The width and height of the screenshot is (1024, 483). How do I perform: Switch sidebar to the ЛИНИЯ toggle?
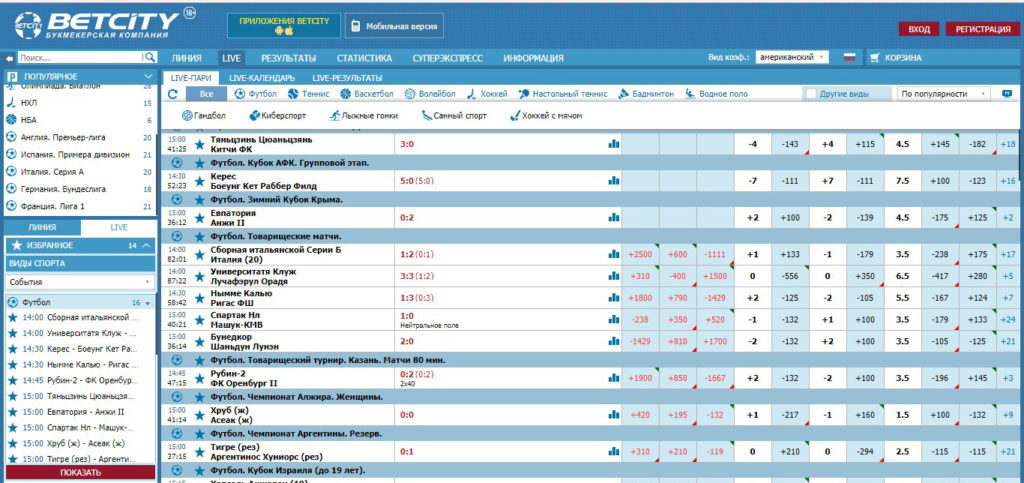pos(42,227)
